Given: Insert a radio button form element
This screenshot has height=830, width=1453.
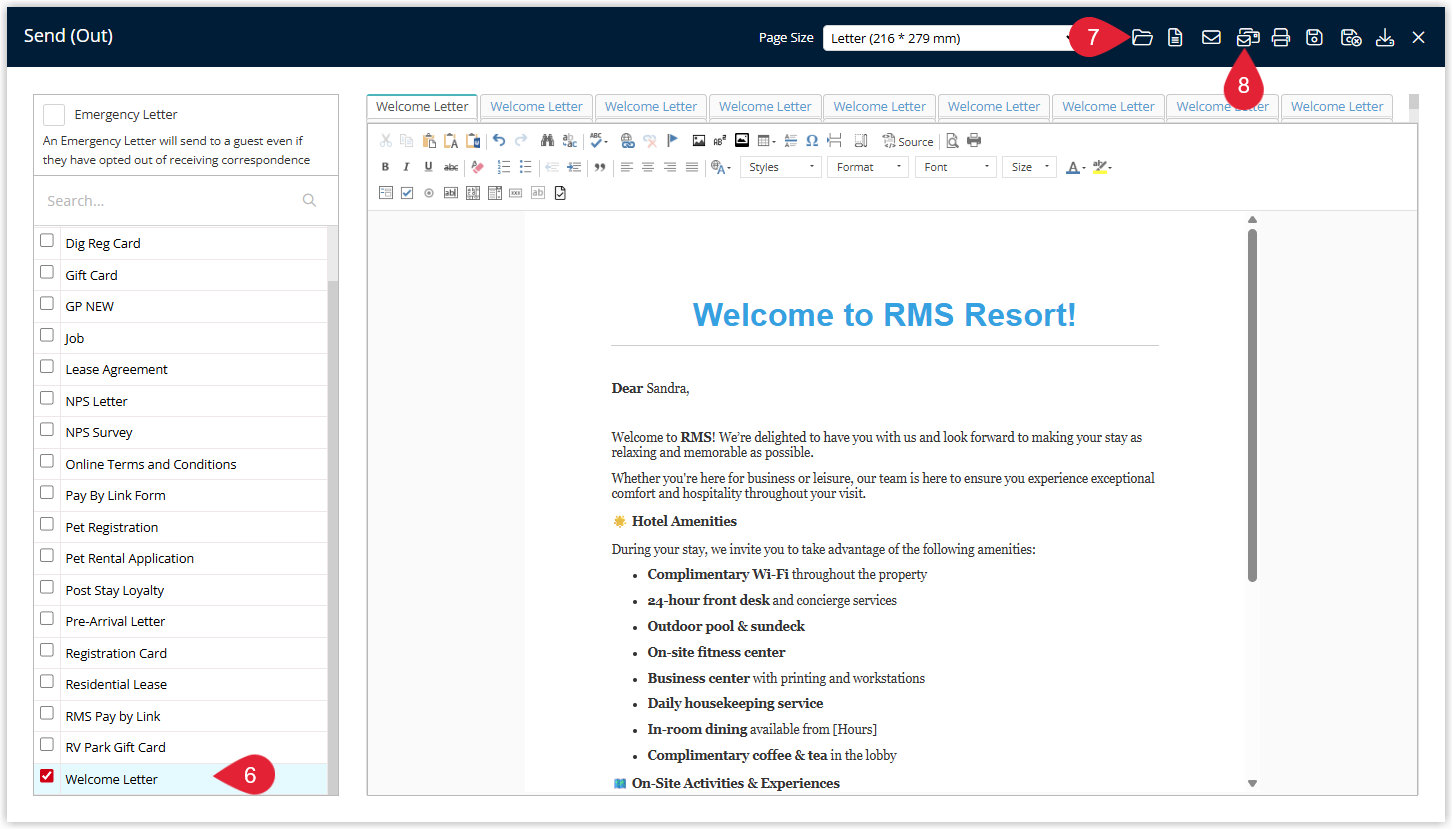Looking at the screenshot, I should click(x=429, y=193).
